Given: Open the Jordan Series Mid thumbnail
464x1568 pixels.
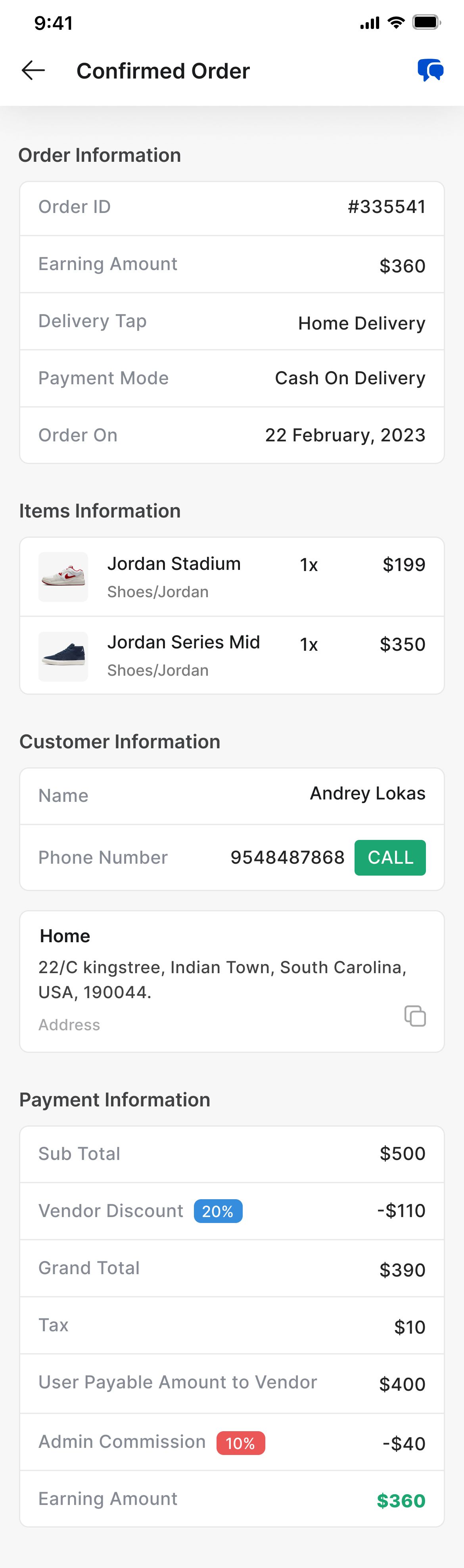Looking at the screenshot, I should tap(63, 656).
